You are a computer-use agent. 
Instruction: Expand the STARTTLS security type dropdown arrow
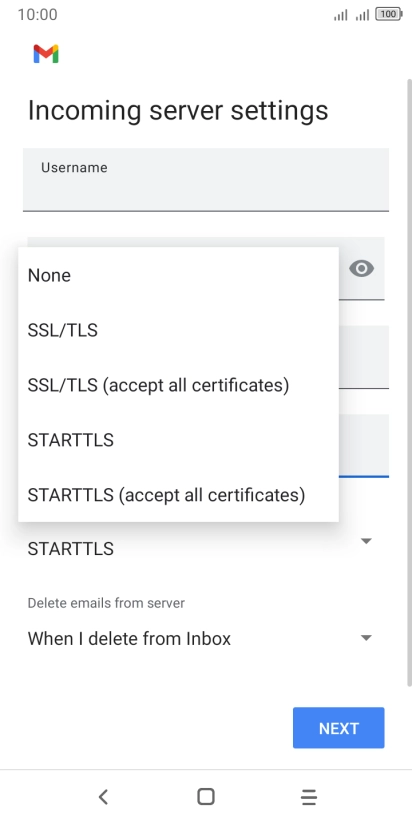pyautogui.click(x=366, y=541)
